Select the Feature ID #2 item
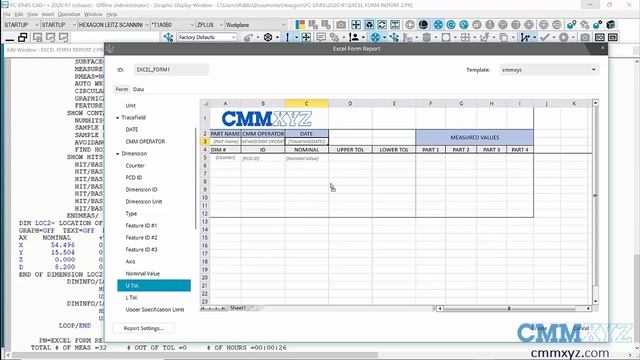640x360 pixels. (141, 238)
